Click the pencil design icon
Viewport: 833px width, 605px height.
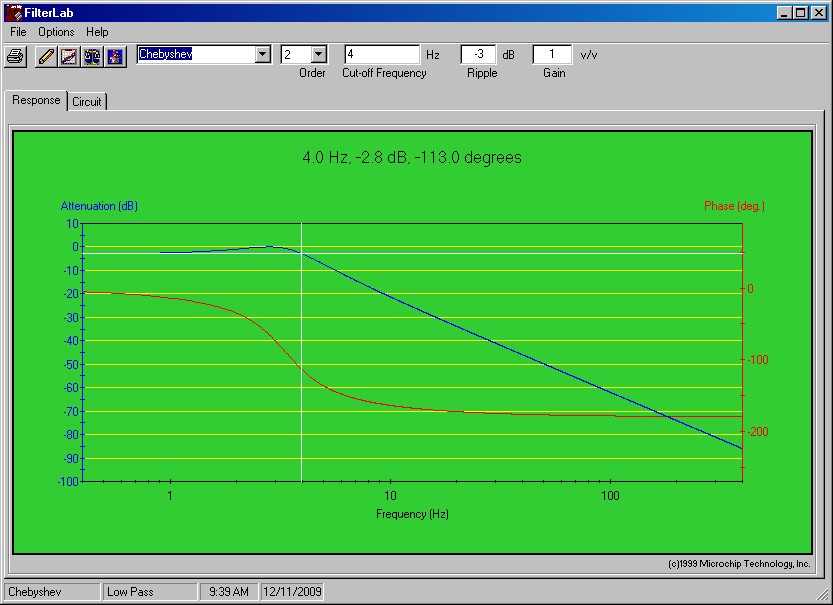click(46, 56)
